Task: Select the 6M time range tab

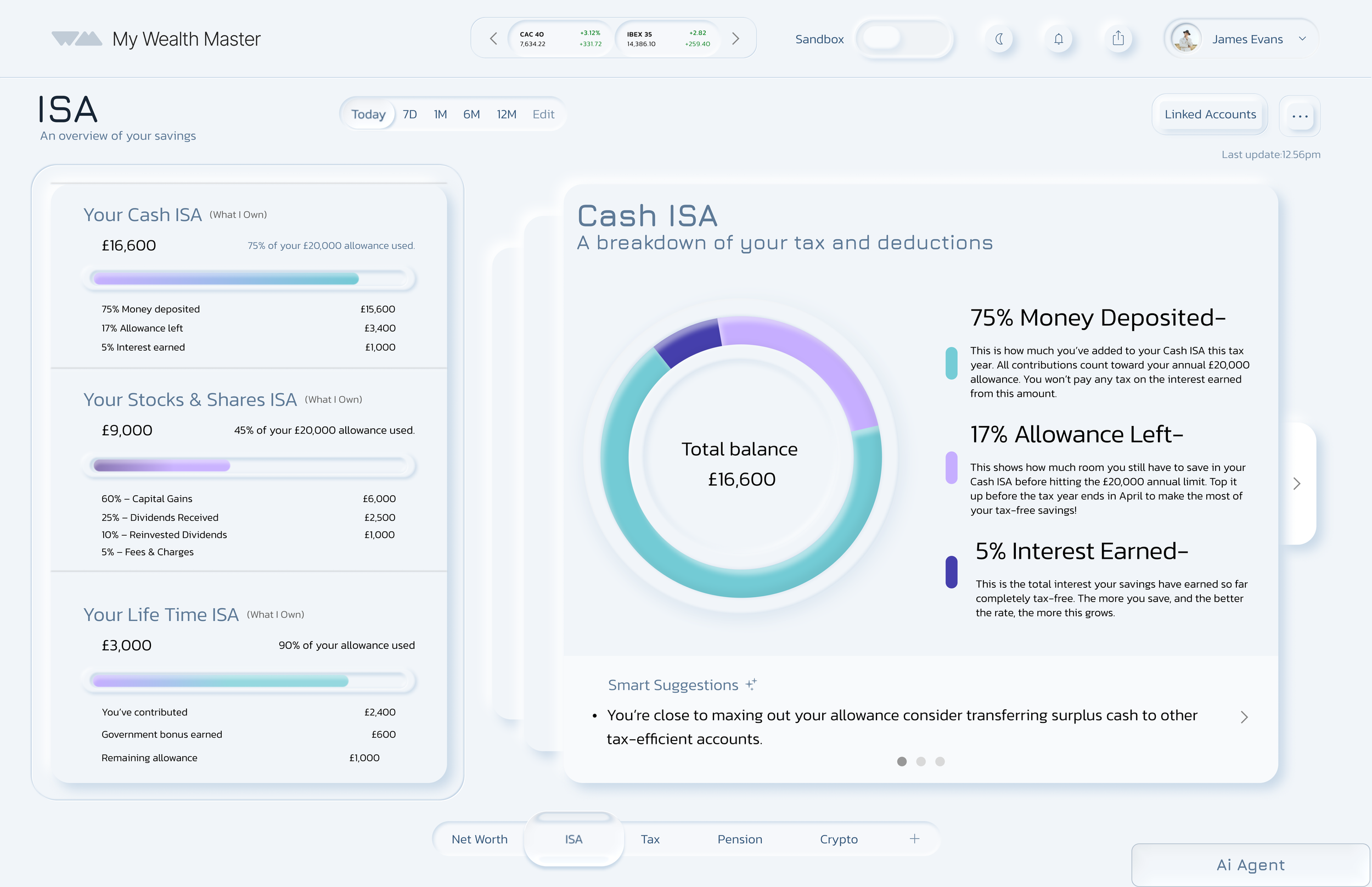Action: pos(471,114)
